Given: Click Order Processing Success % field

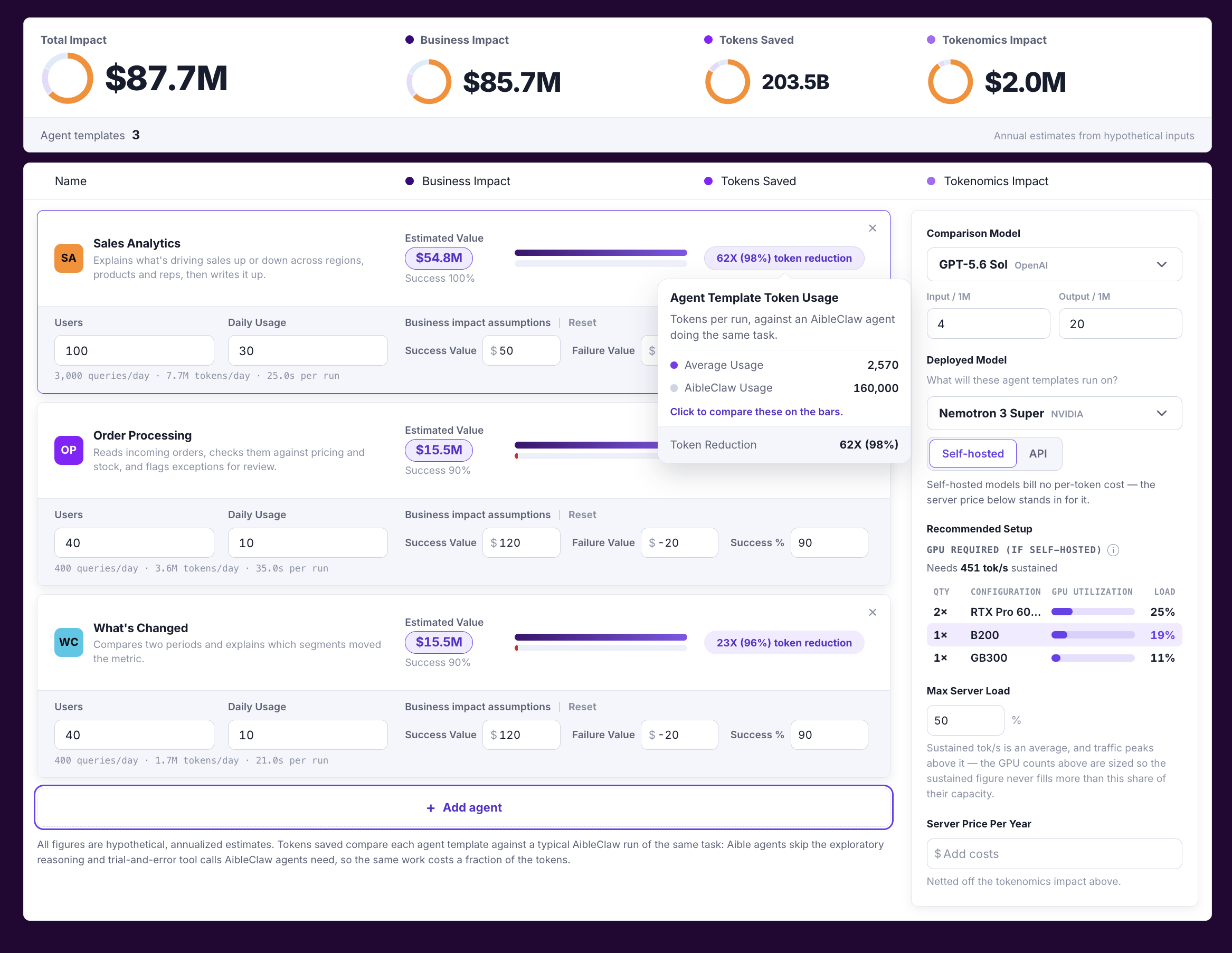Looking at the screenshot, I should pos(829,543).
